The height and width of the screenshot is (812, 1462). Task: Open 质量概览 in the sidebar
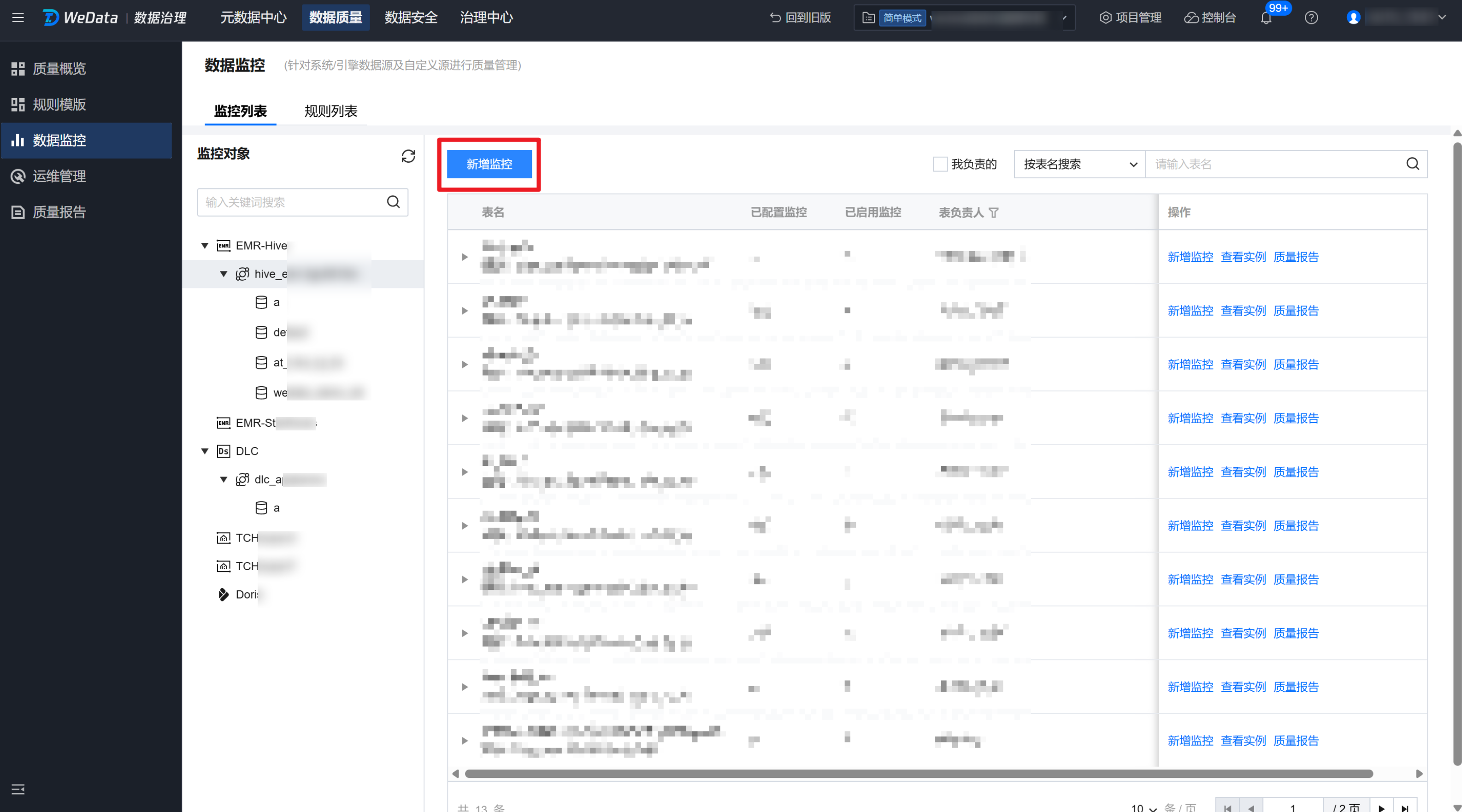(86, 69)
